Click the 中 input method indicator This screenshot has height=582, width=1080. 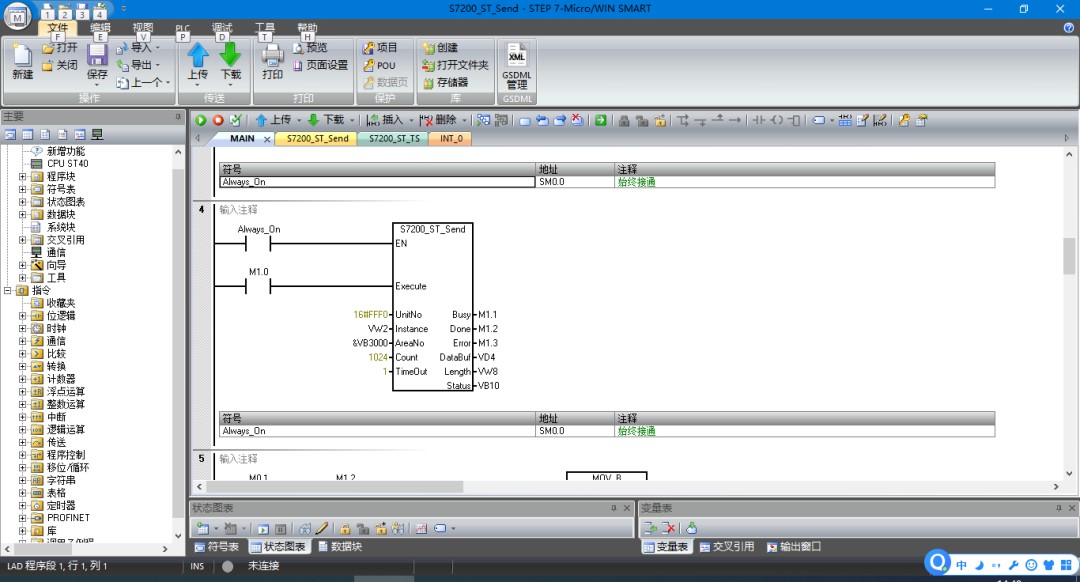click(x=962, y=565)
